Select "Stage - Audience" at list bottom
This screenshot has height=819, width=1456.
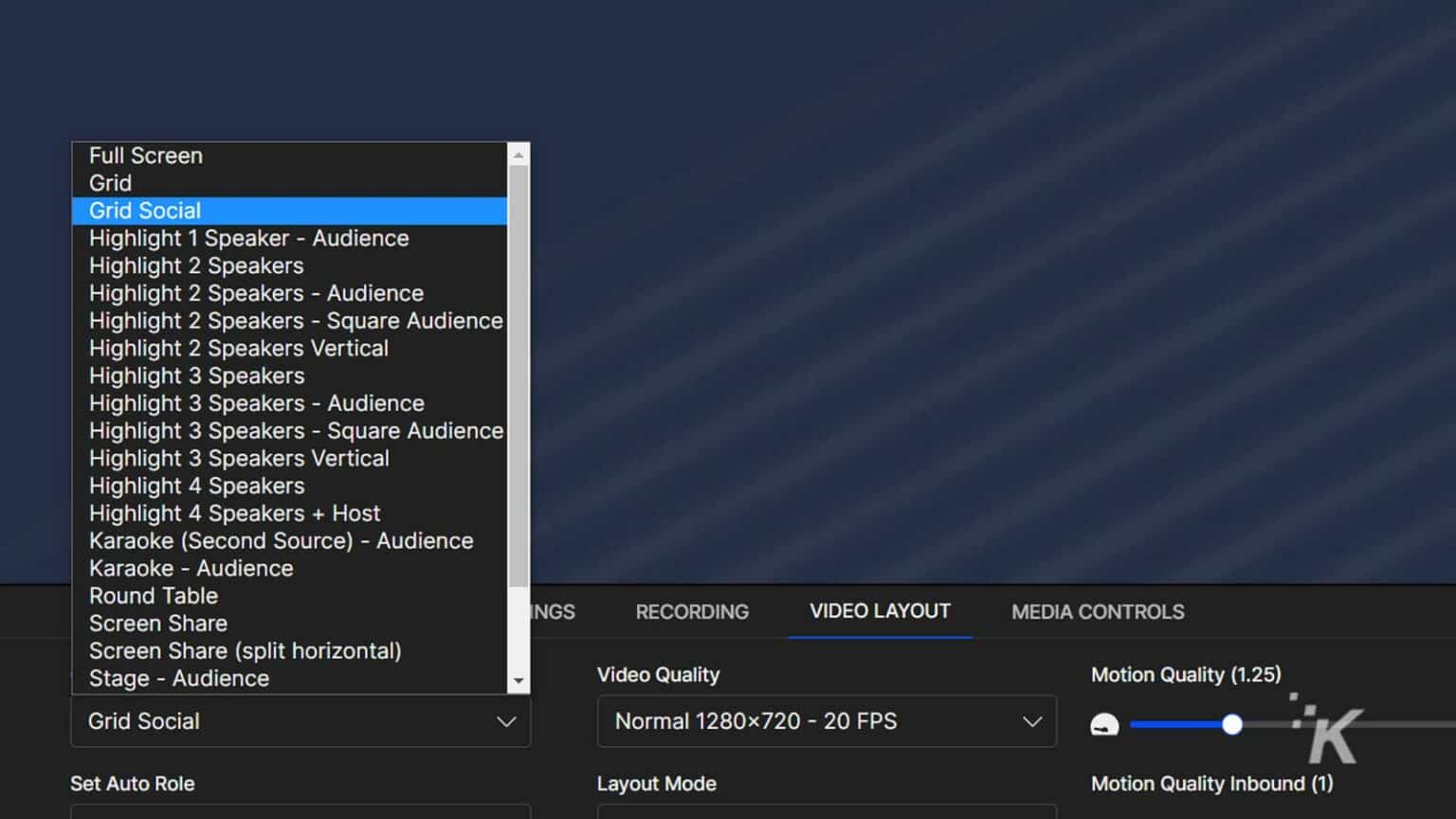pyautogui.click(x=177, y=678)
